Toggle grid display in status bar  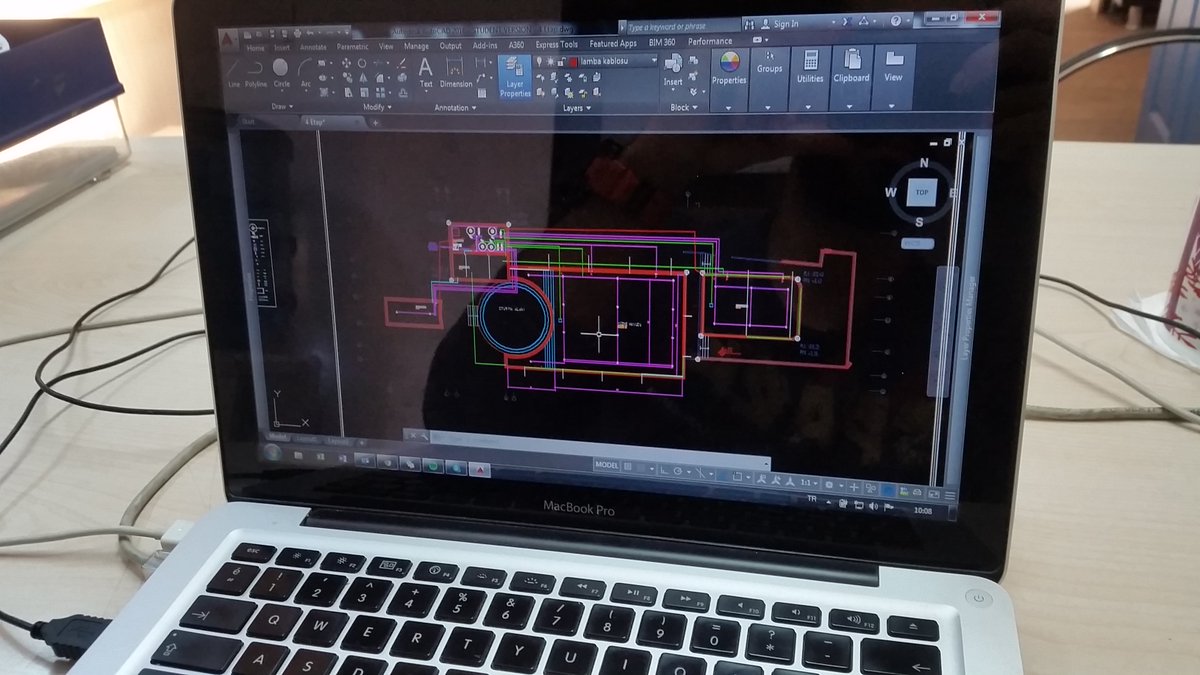[x=629, y=466]
